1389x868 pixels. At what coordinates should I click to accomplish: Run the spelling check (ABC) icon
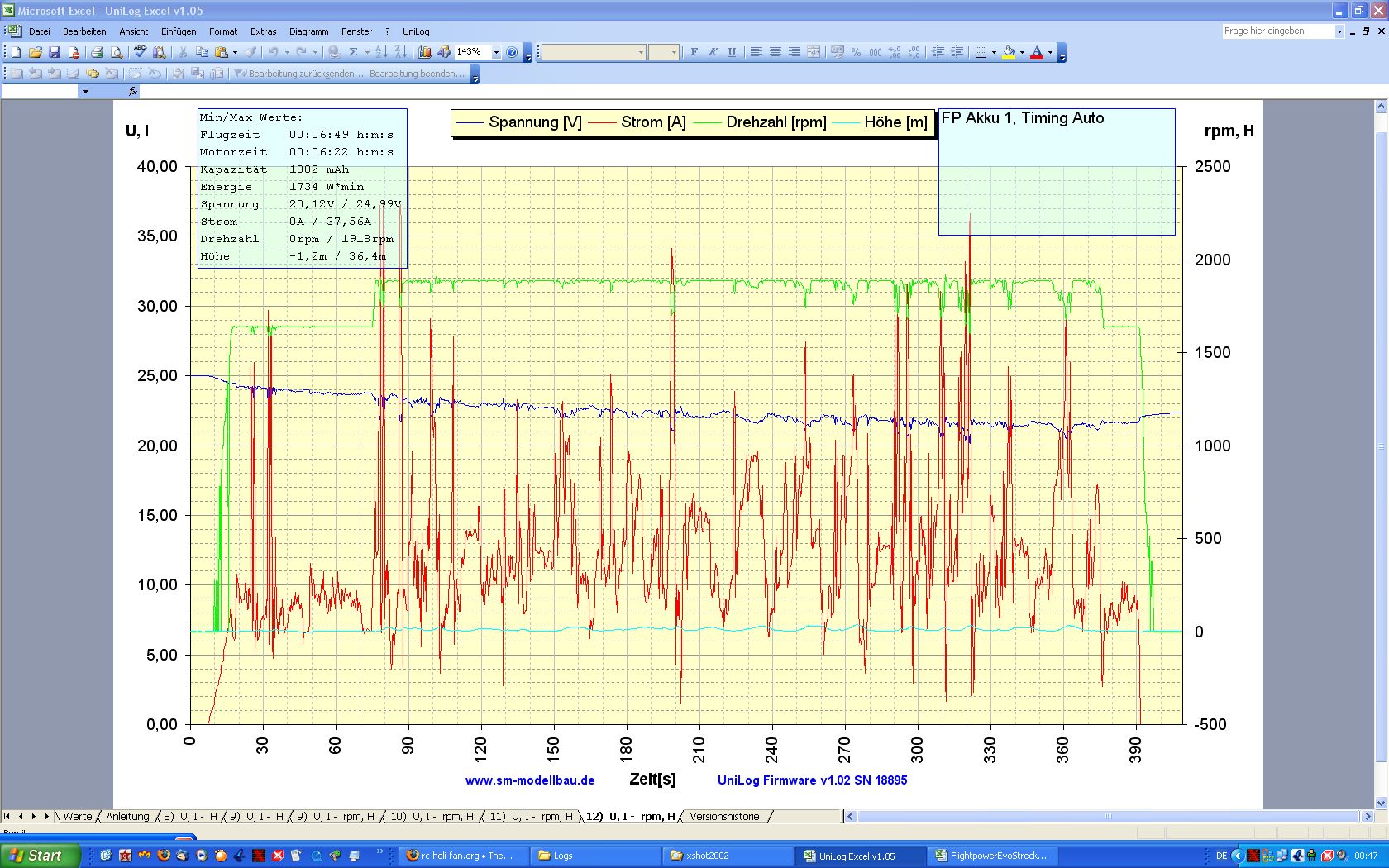140,52
